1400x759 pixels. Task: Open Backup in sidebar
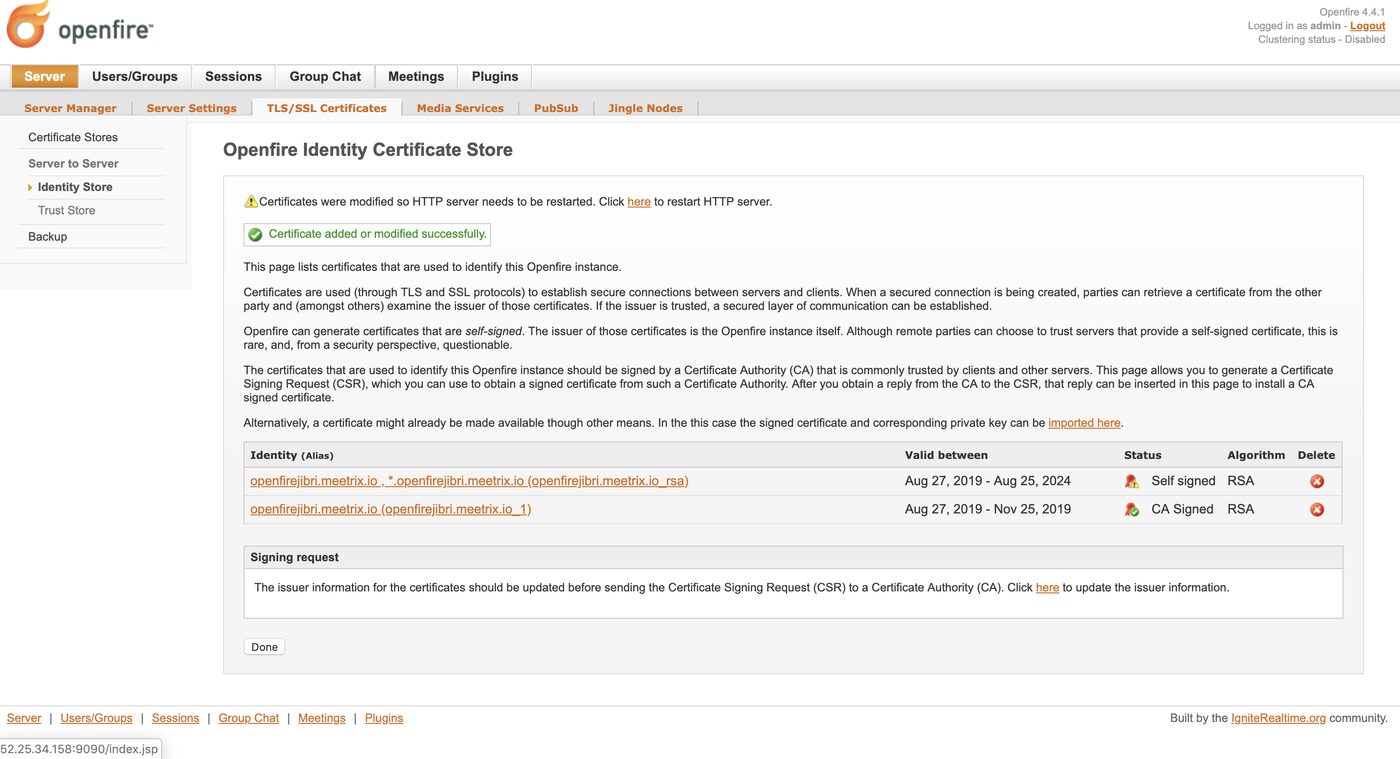coord(47,237)
